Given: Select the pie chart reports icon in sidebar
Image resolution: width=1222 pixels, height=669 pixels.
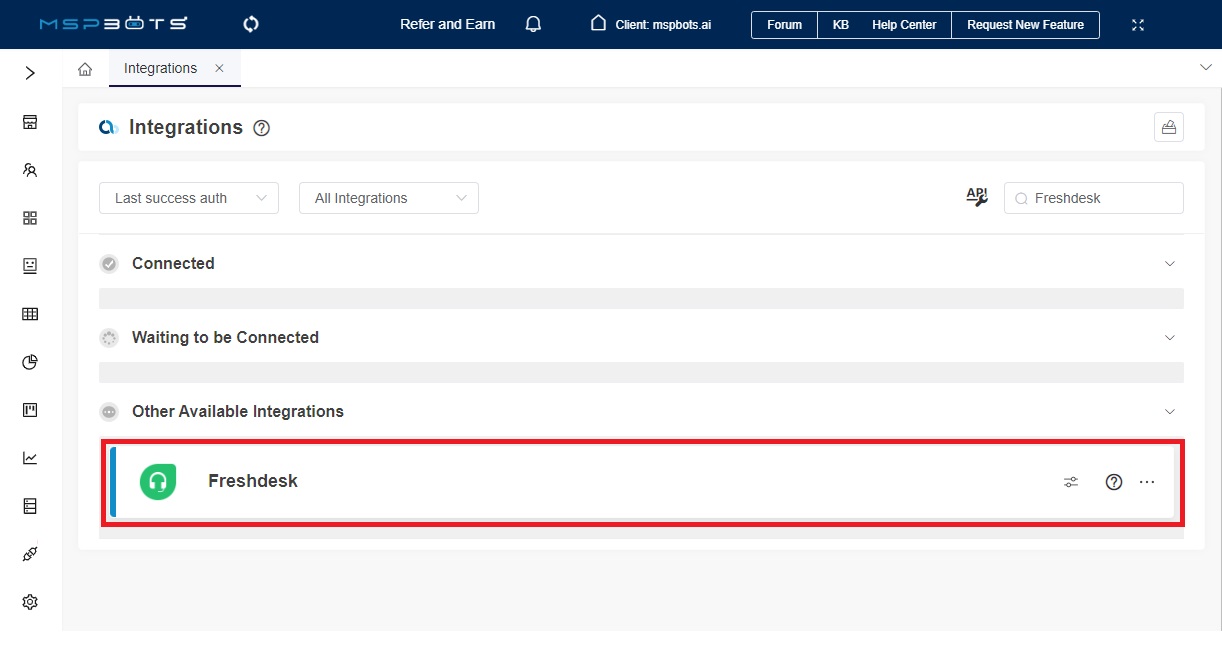Looking at the screenshot, I should [29, 362].
